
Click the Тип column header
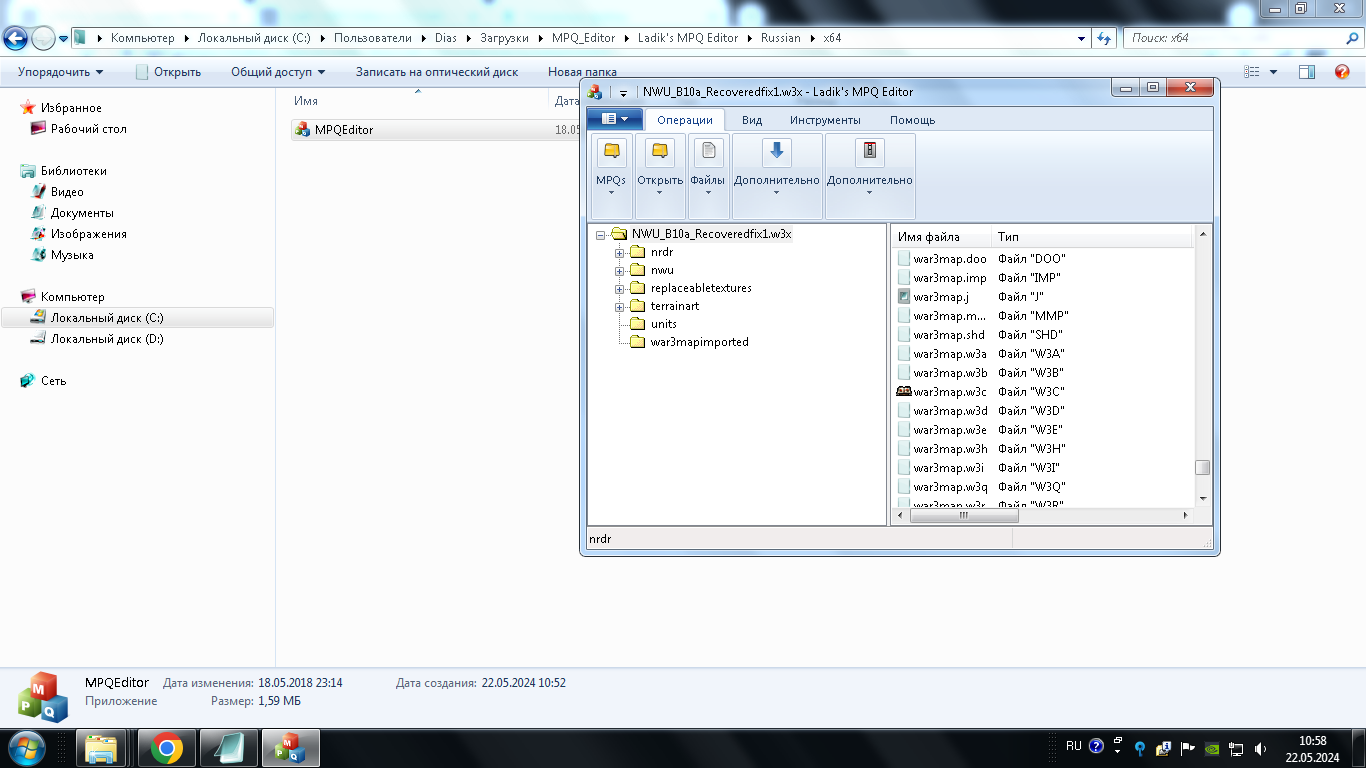pos(1093,237)
